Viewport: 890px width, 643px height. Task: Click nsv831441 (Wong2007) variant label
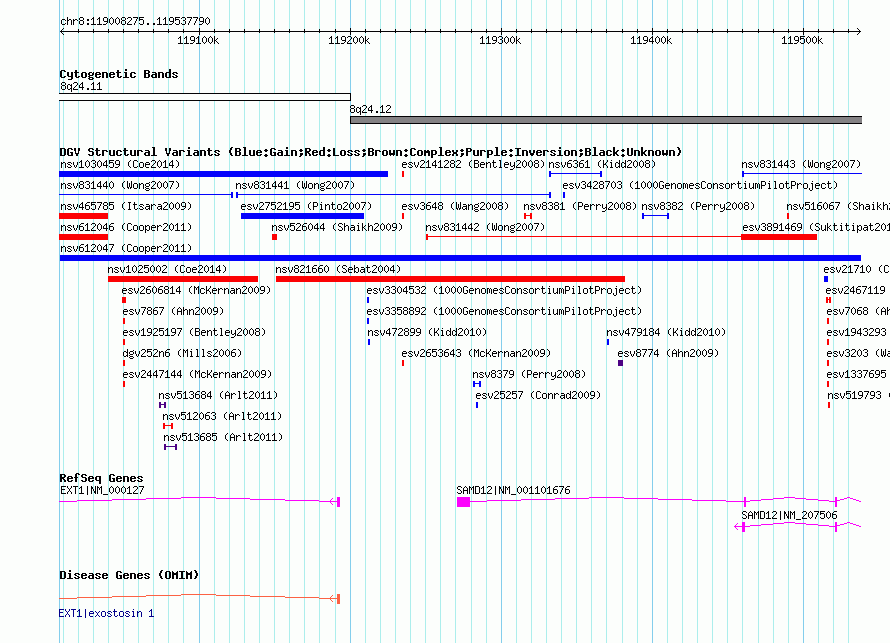click(x=295, y=185)
